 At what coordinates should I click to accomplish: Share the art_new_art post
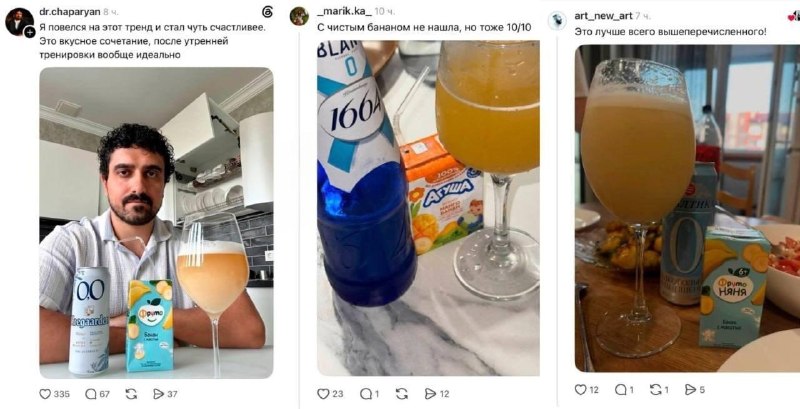coord(690,390)
